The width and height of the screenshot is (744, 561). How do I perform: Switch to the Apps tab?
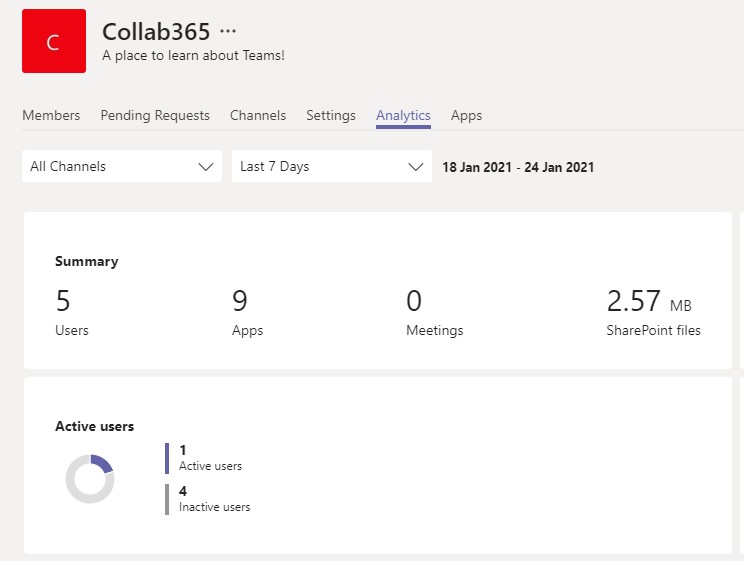click(x=466, y=115)
